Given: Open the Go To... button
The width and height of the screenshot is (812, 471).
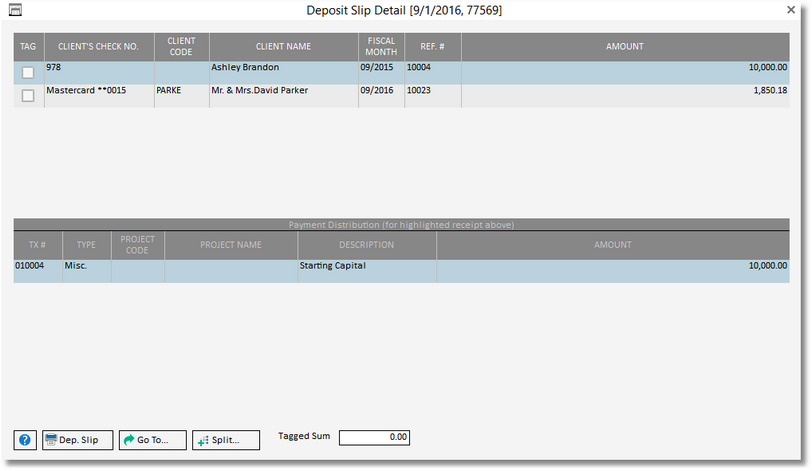Looking at the screenshot, I should (153, 440).
